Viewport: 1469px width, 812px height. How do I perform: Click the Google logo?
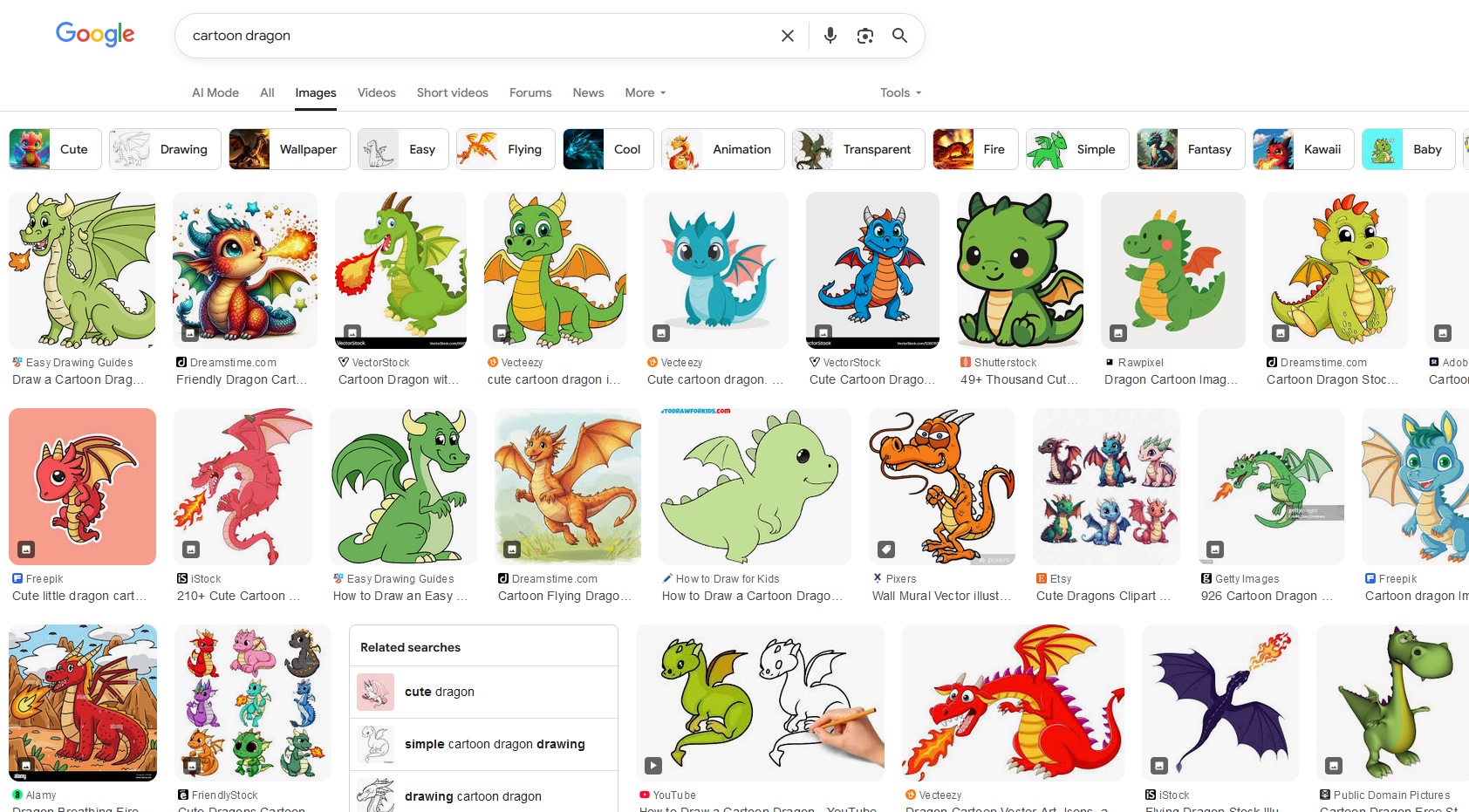pyautogui.click(x=95, y=34)
